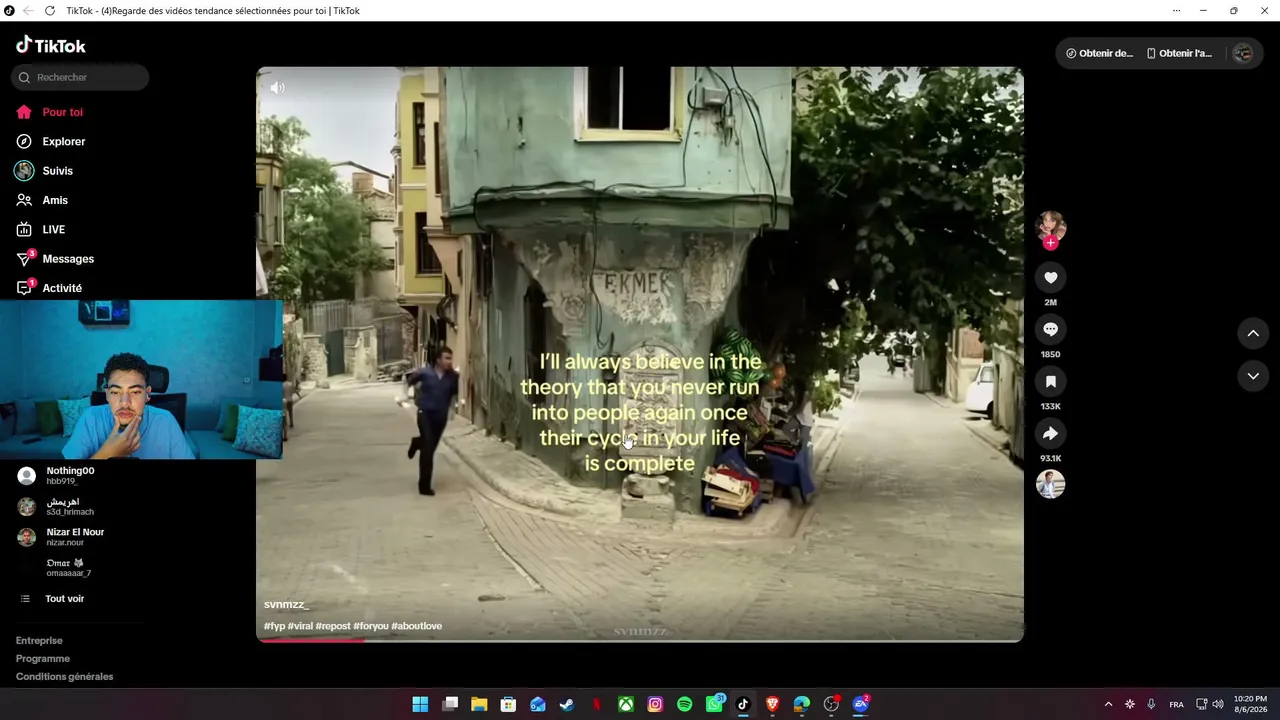Screen dimensions: 1280x720
Task: Reload the page with the refresh icon
Action: click(x=50, y=11)
